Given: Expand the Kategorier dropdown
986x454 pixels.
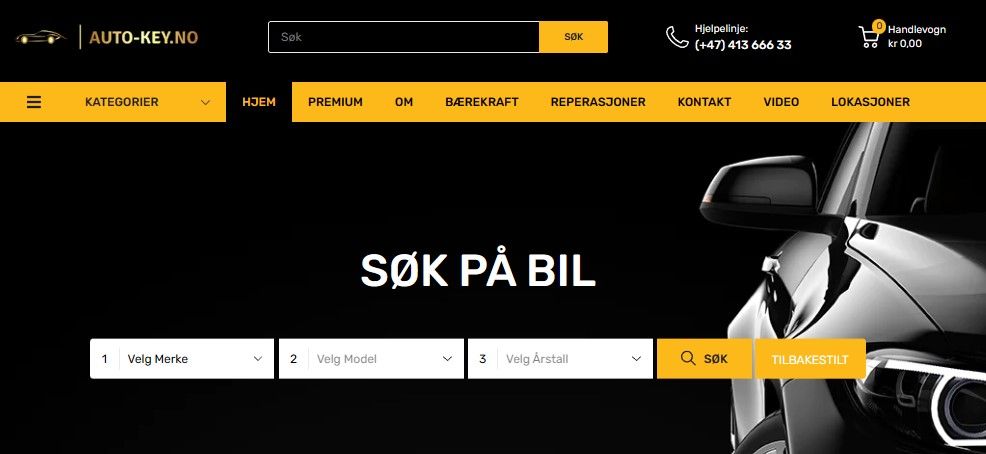Looking at the screenshot, I should point(148,102).
